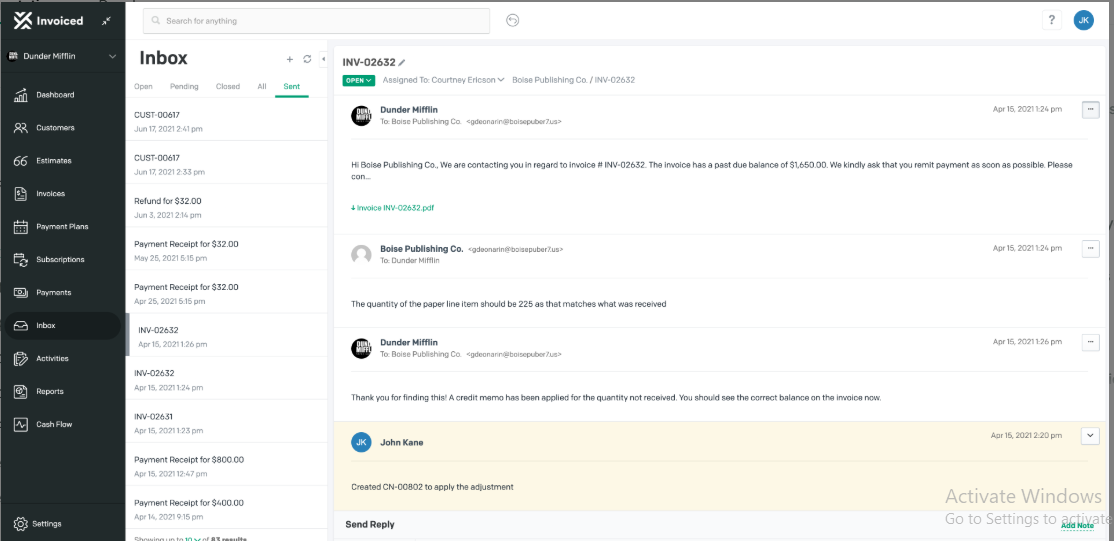This screenshot has width=1114, height=541.
Task: Open options menu for Boise Publishing Co. reply
Action: pyautogui.click(x=1091, y=249)
